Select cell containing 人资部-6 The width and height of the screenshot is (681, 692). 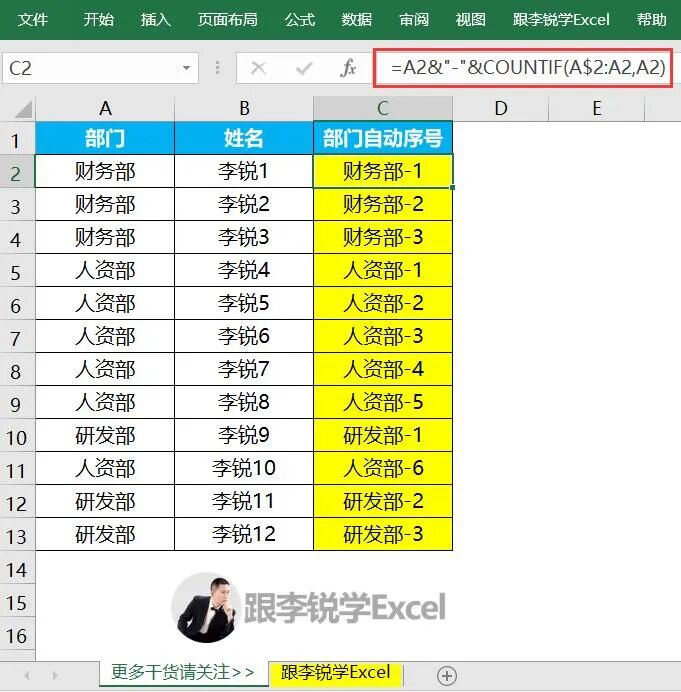383,468
